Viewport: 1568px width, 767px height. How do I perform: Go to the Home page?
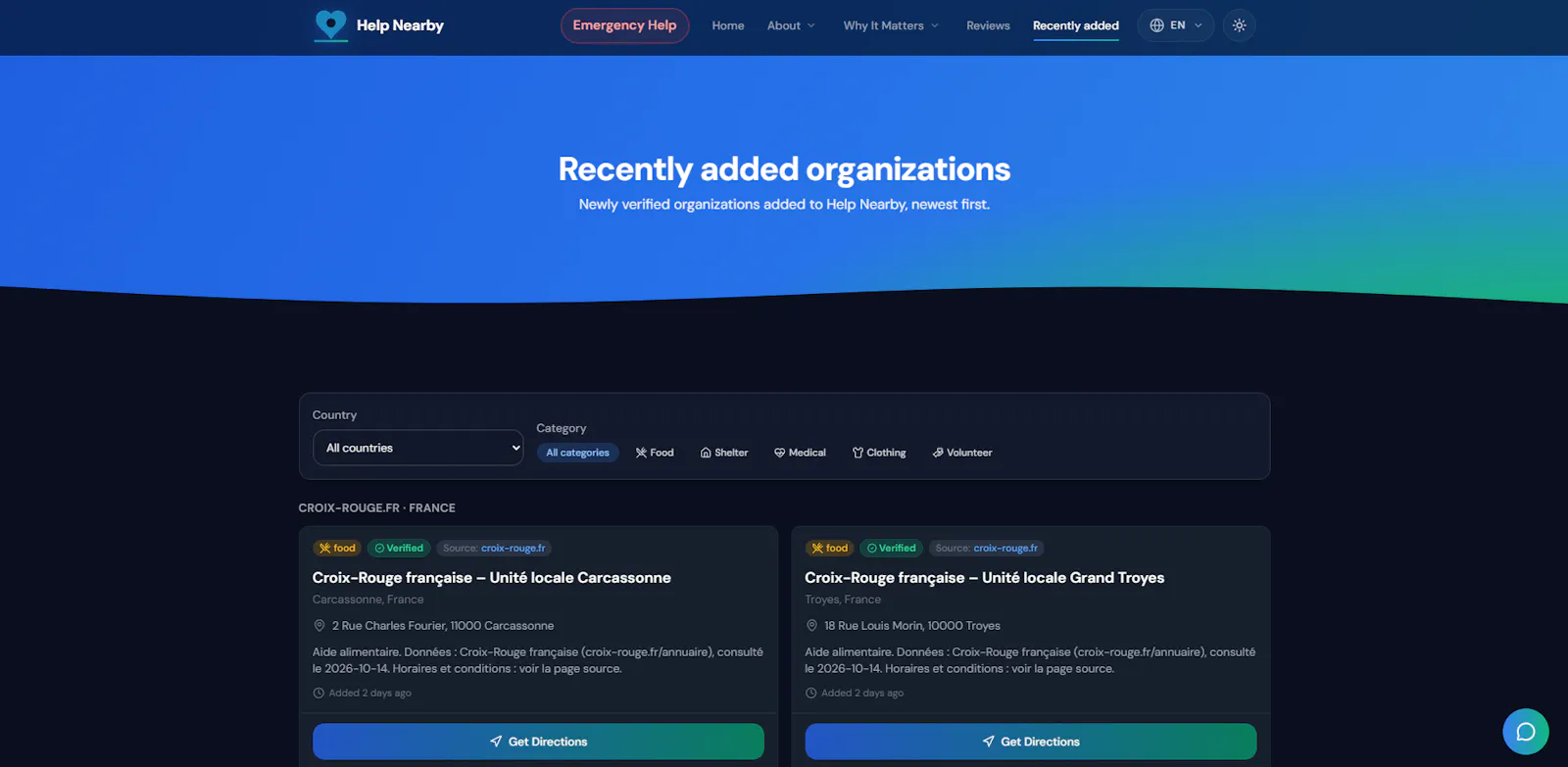point(728,25)
